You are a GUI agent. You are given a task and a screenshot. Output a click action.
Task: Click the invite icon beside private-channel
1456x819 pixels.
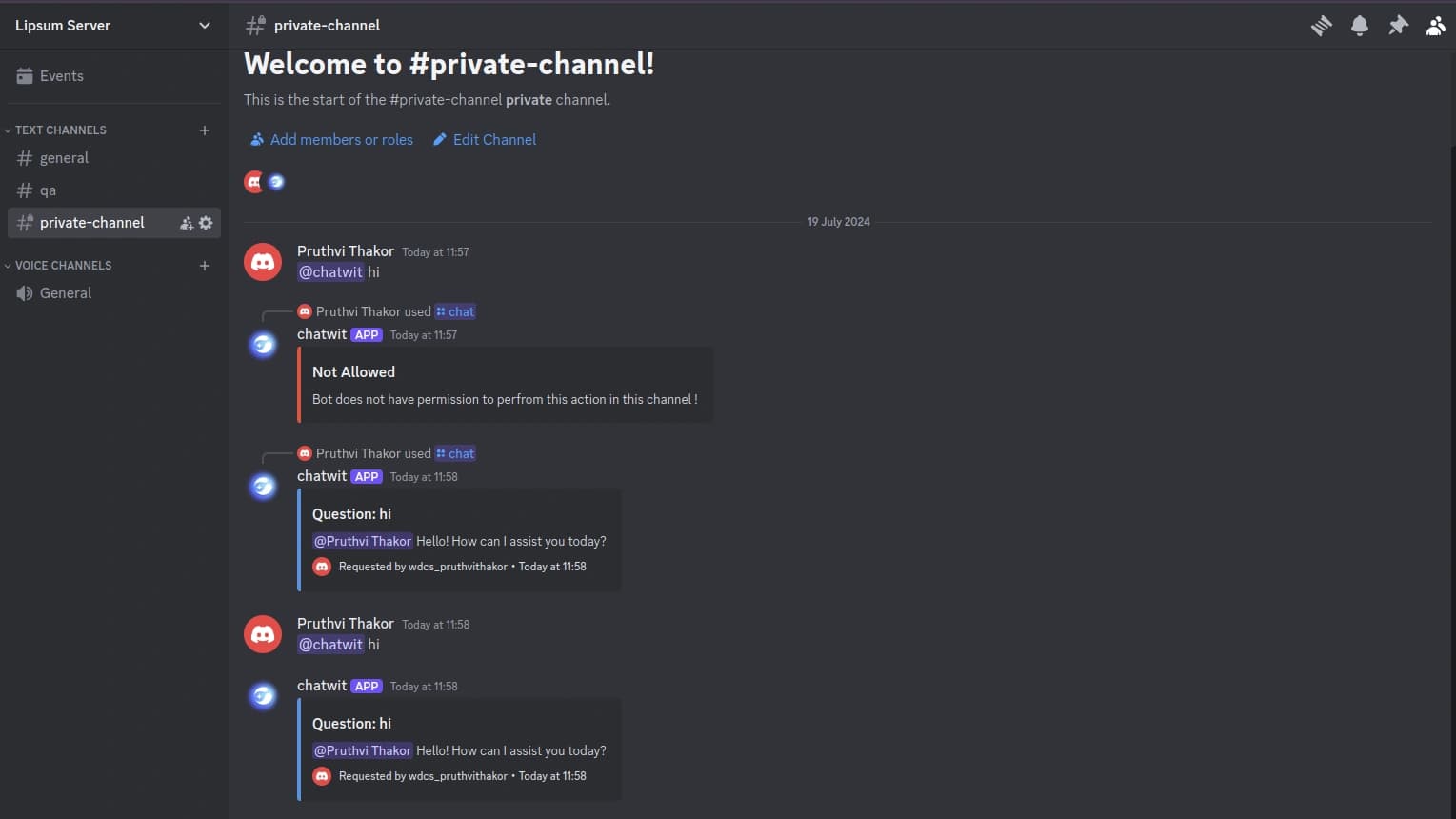[x=187, y=223]
